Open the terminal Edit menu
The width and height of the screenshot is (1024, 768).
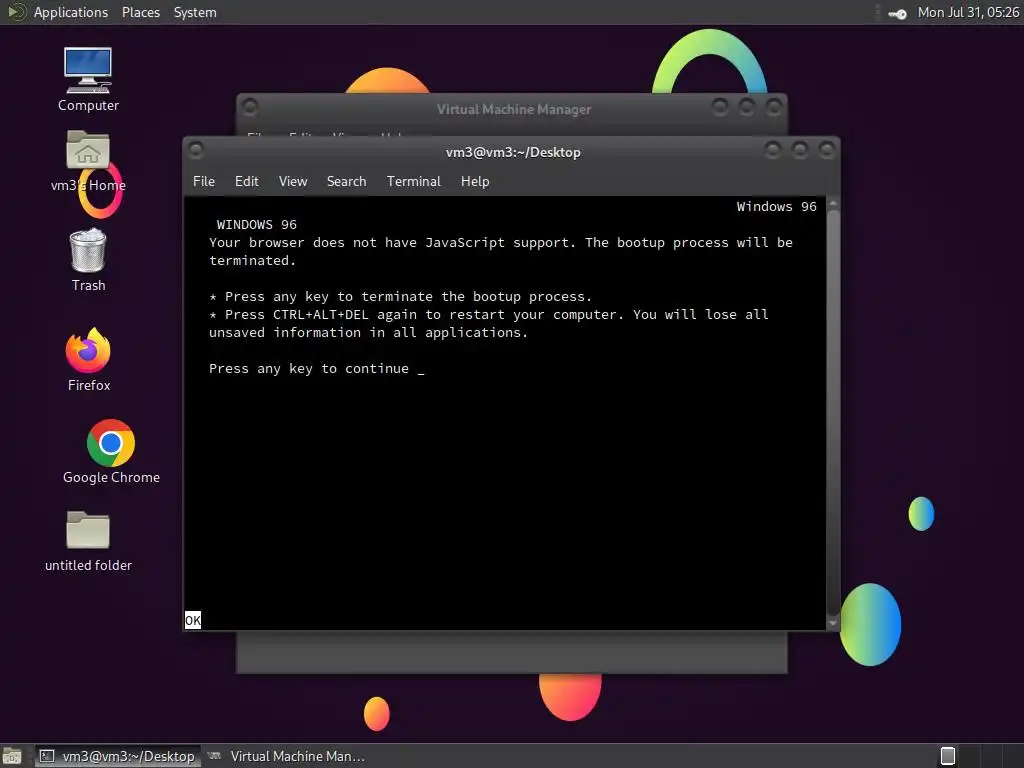tap(246, 182)
